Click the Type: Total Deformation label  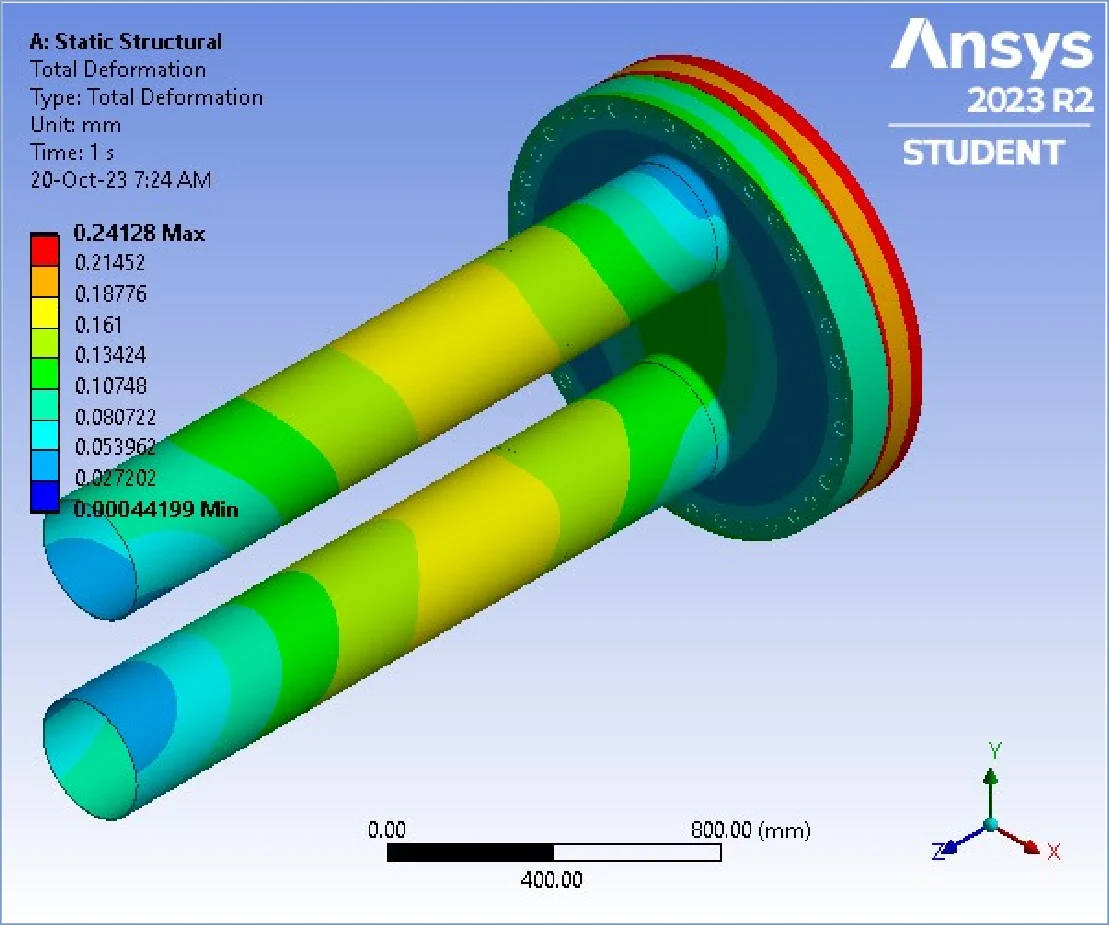(x=146, y=97)
